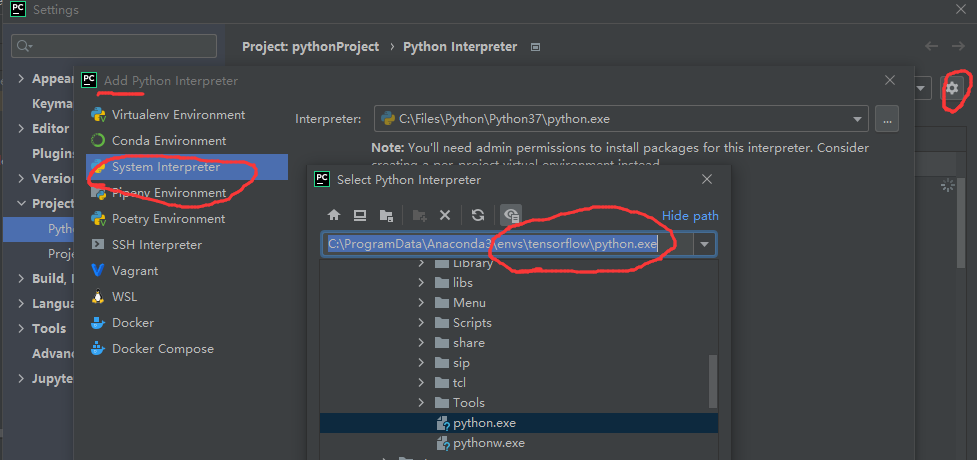Click the SSH Interpreter terminal icon
977x460 pixels.
98,244
